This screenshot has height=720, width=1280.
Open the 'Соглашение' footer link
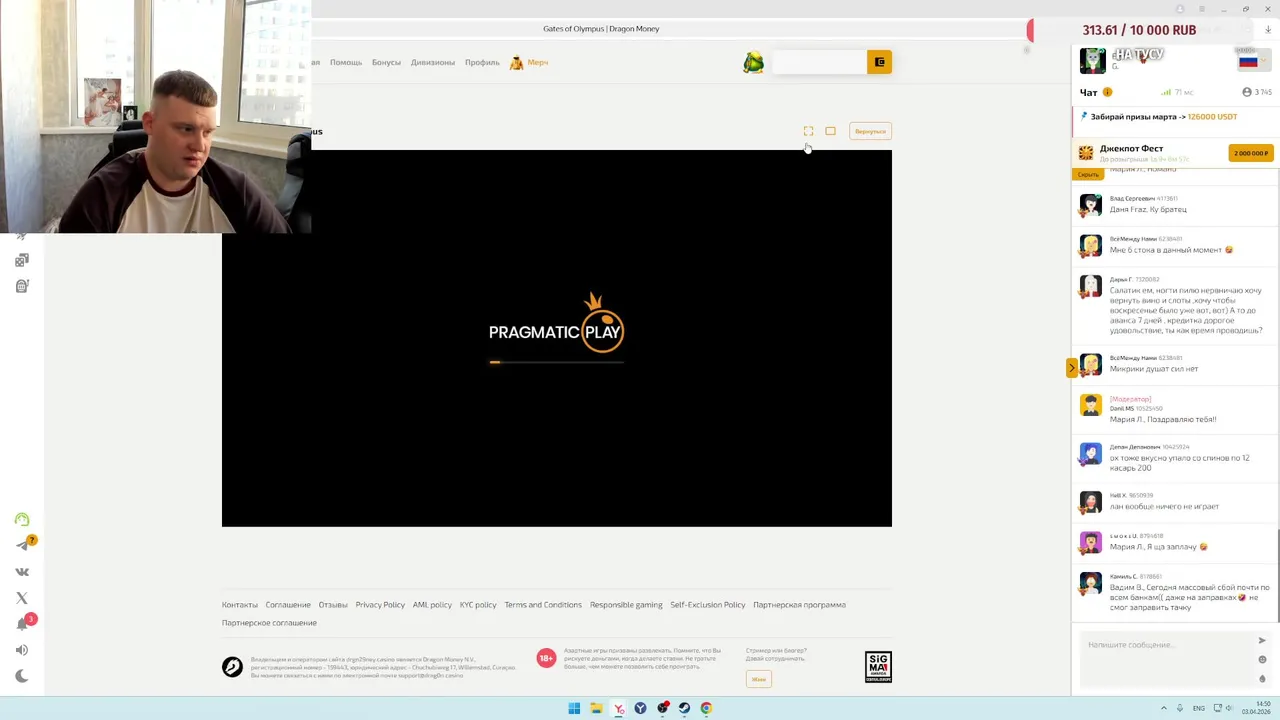tap(288, 605)
